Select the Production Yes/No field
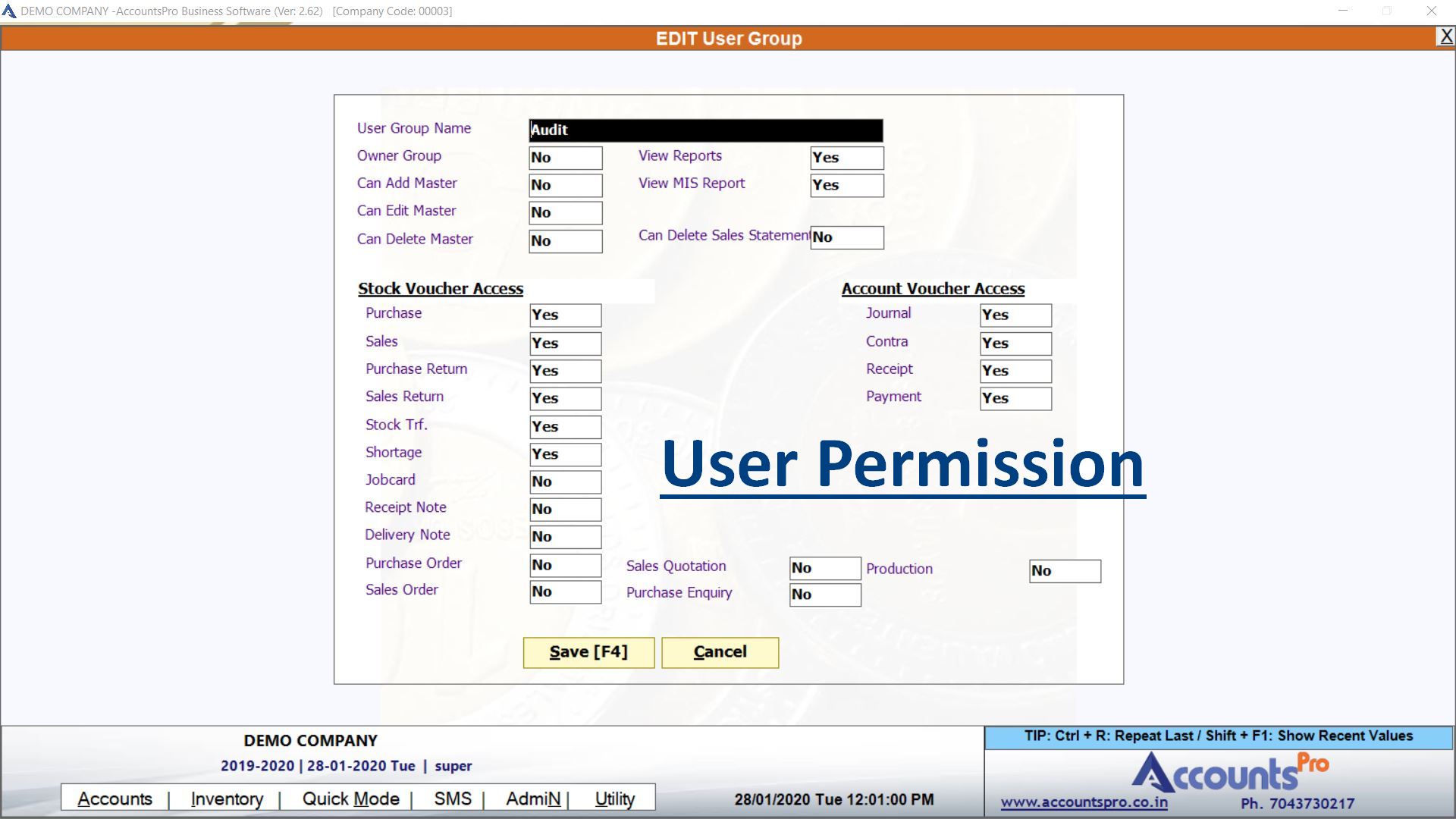This screenshot has height=819, width=1456. point(1064,571)
